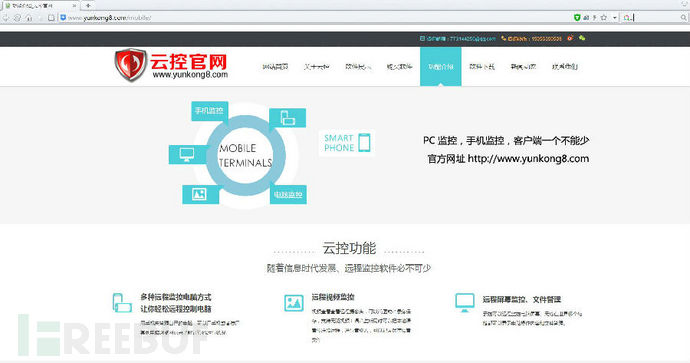The height and width of the screenshot is (363, 690).
Task: Click the 远程屏幕监控、文件管理 feature heading
Action: click(522, 299)
